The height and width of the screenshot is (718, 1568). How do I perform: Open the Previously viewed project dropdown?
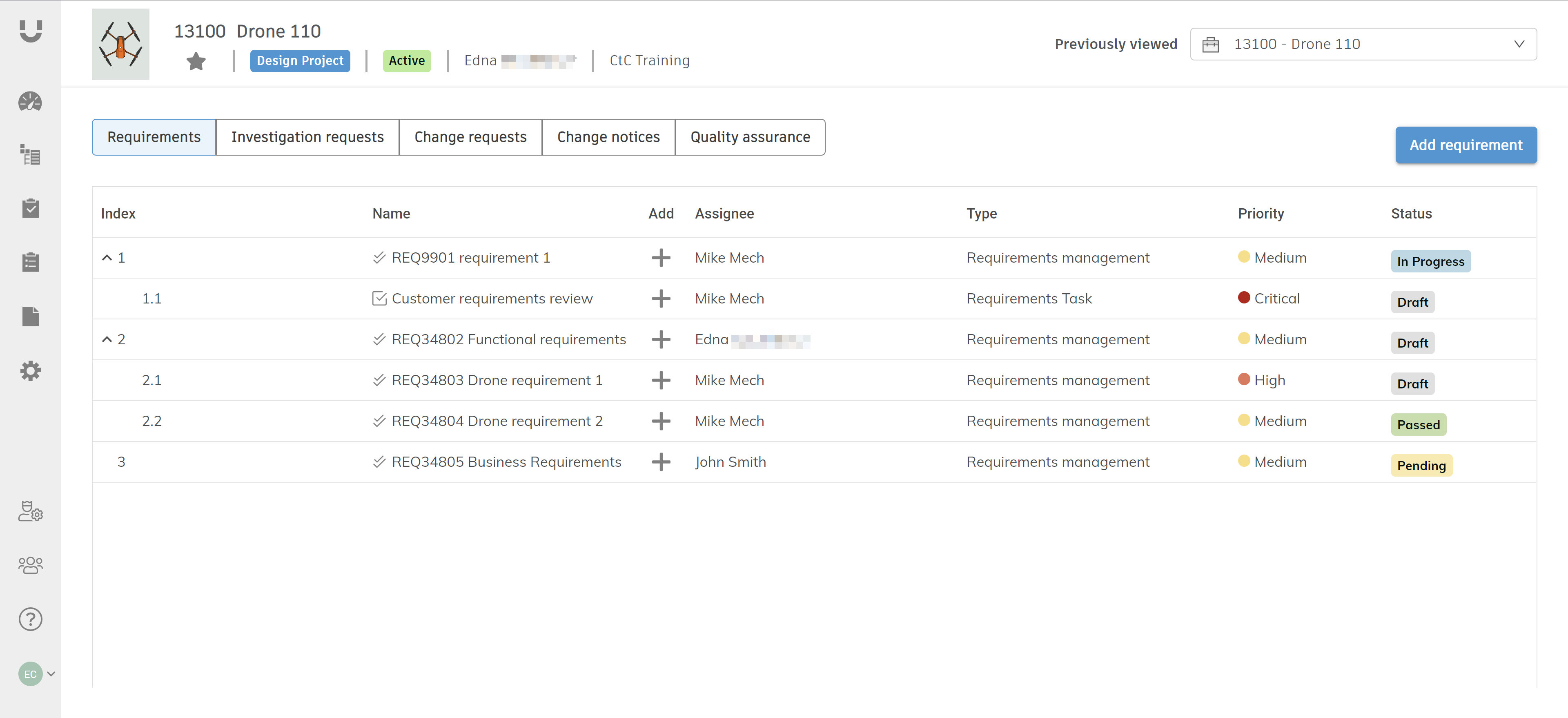pyautogui.click(x=1363, y=45)
